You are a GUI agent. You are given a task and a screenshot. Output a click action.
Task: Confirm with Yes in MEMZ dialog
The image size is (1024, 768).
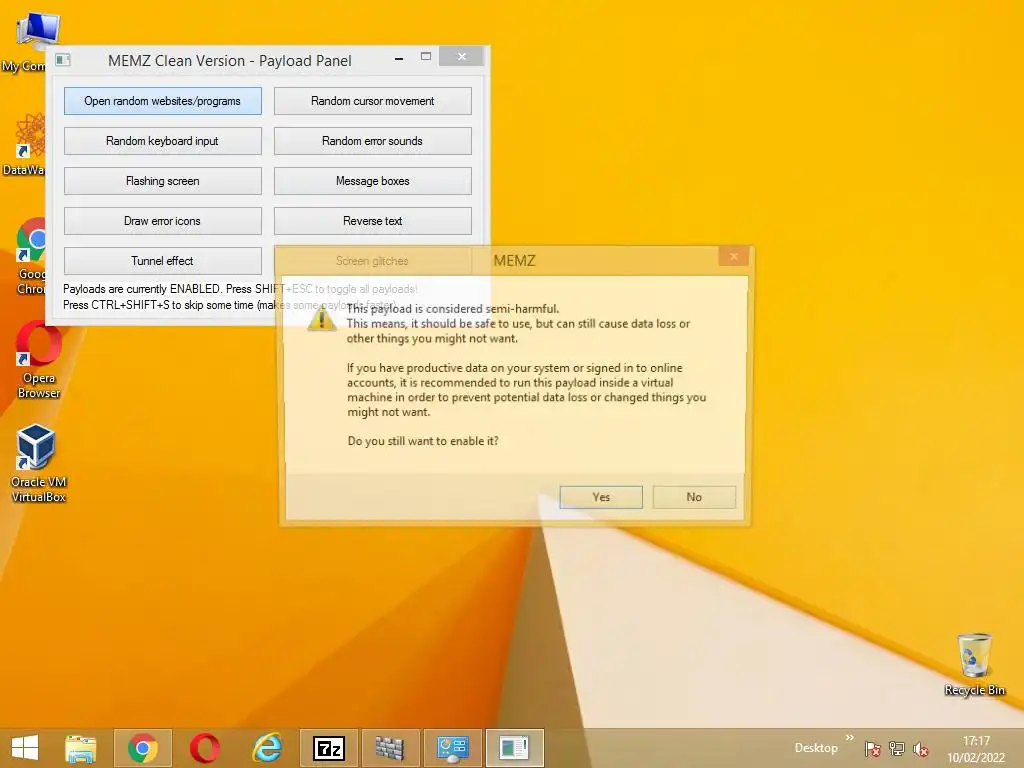(601, 497)
